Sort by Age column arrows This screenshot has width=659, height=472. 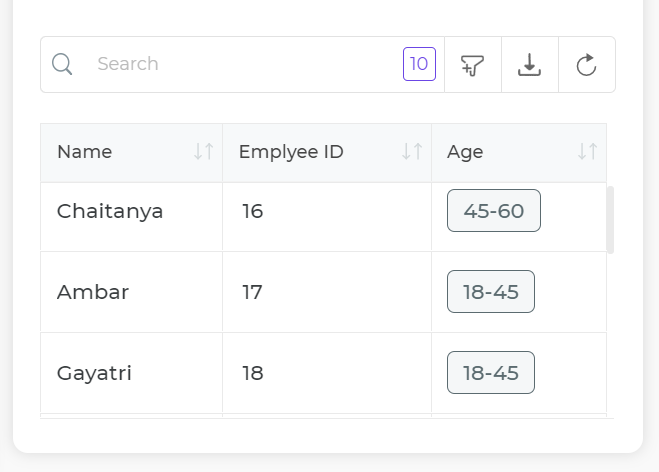(x=588, y=152)
